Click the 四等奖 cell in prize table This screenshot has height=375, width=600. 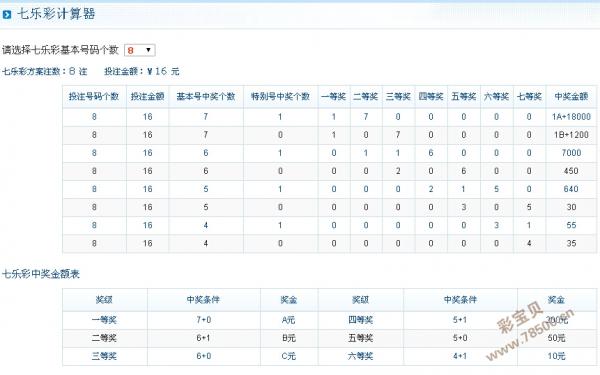pos(360,320)
